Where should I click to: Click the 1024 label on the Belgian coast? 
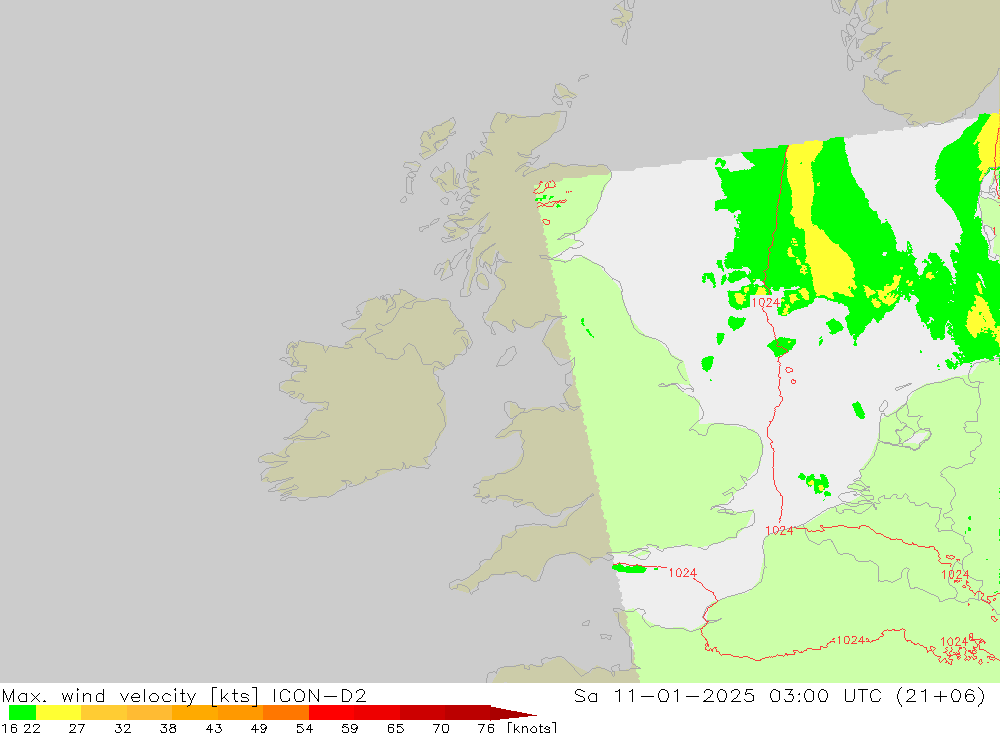pyautogui.click(x=779, y=530)
